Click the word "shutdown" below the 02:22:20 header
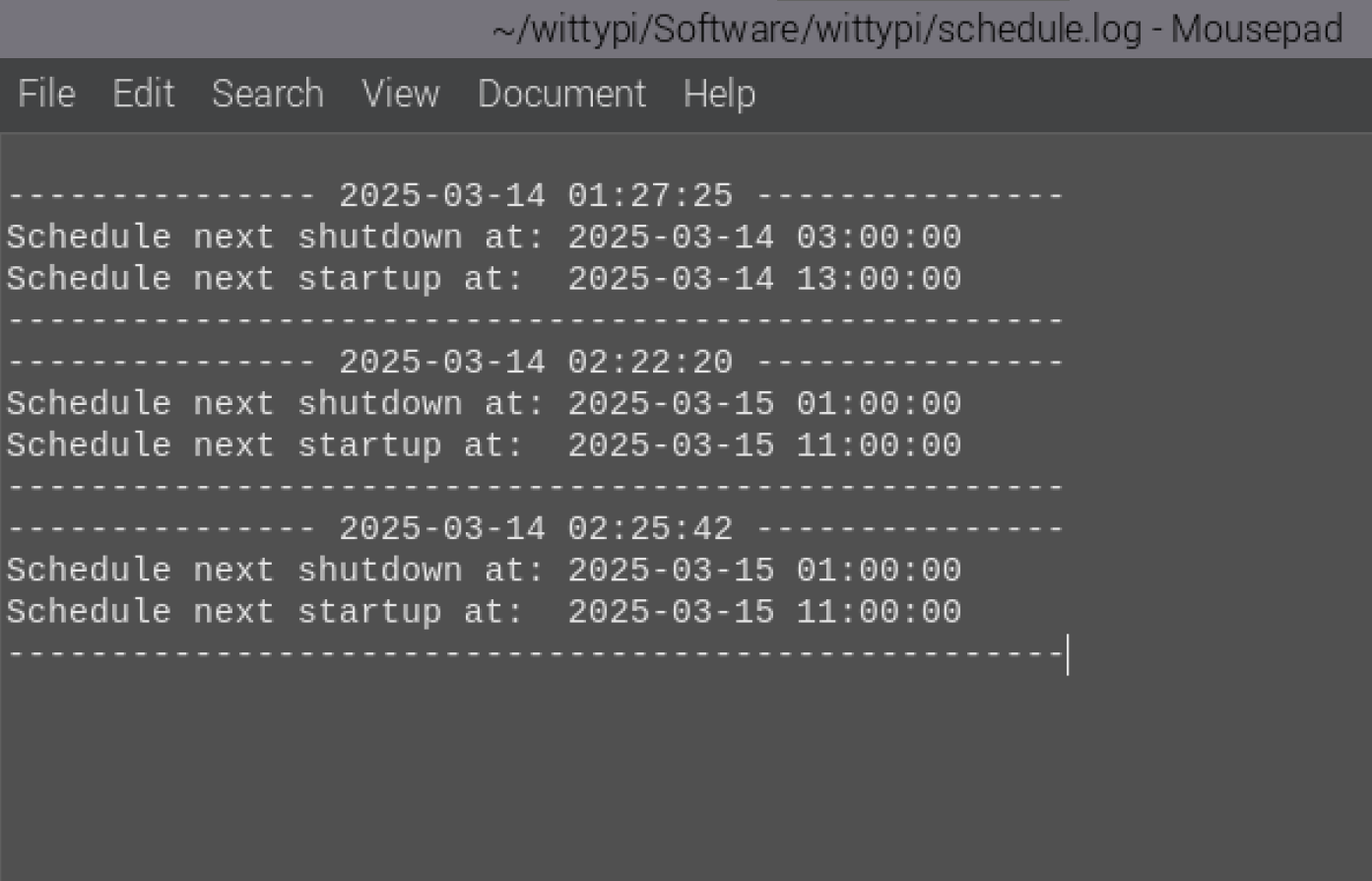 (379, 404)
